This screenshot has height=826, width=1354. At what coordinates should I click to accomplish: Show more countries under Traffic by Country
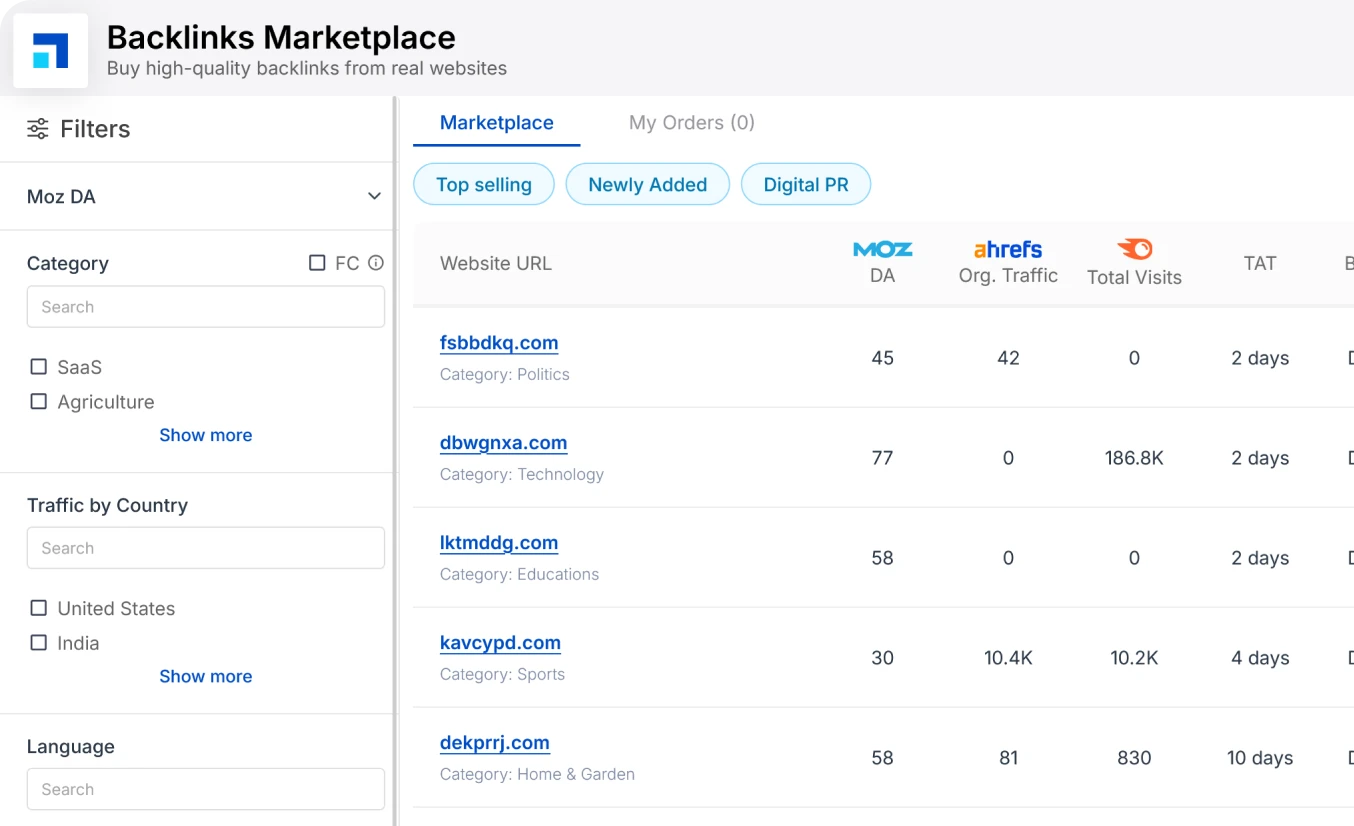click(x=205, y=676)
